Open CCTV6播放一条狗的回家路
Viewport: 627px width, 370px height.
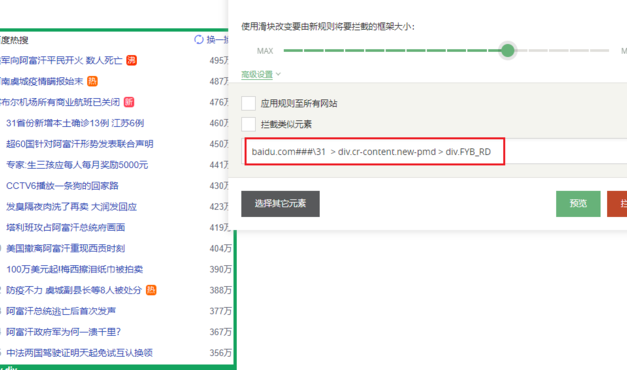tap(62, 186)
